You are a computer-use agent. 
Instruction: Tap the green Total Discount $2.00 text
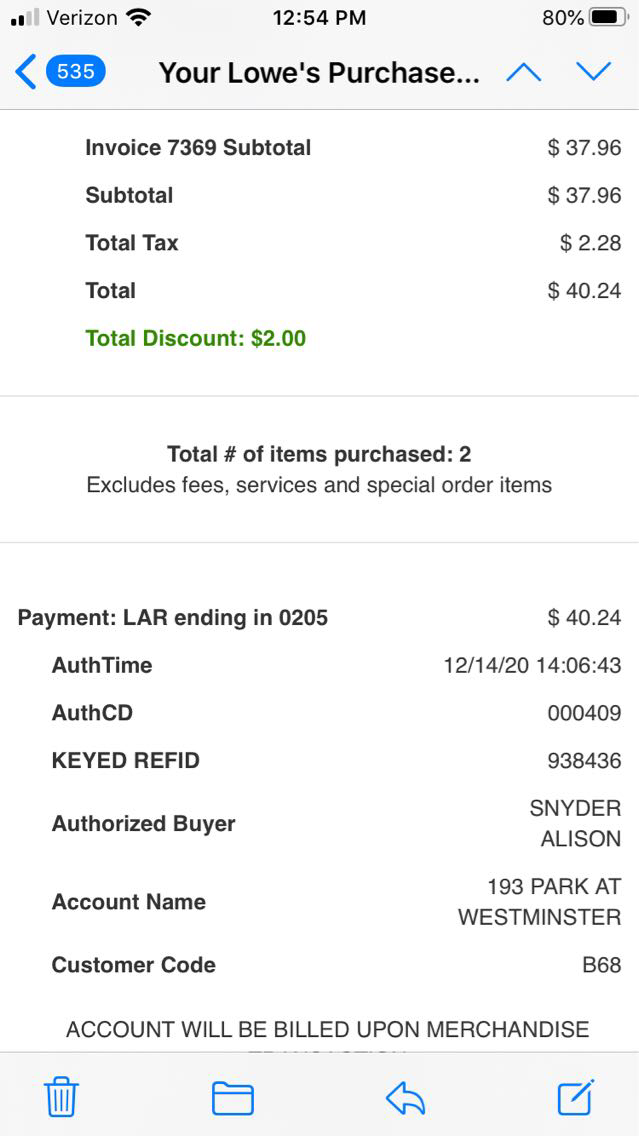coord(196,338)
